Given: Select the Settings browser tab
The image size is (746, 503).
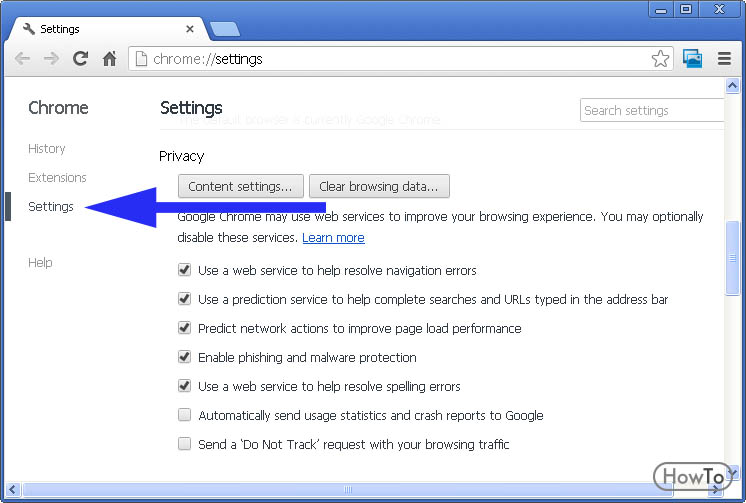Looking at the screenshot, I should pos(107,29).
